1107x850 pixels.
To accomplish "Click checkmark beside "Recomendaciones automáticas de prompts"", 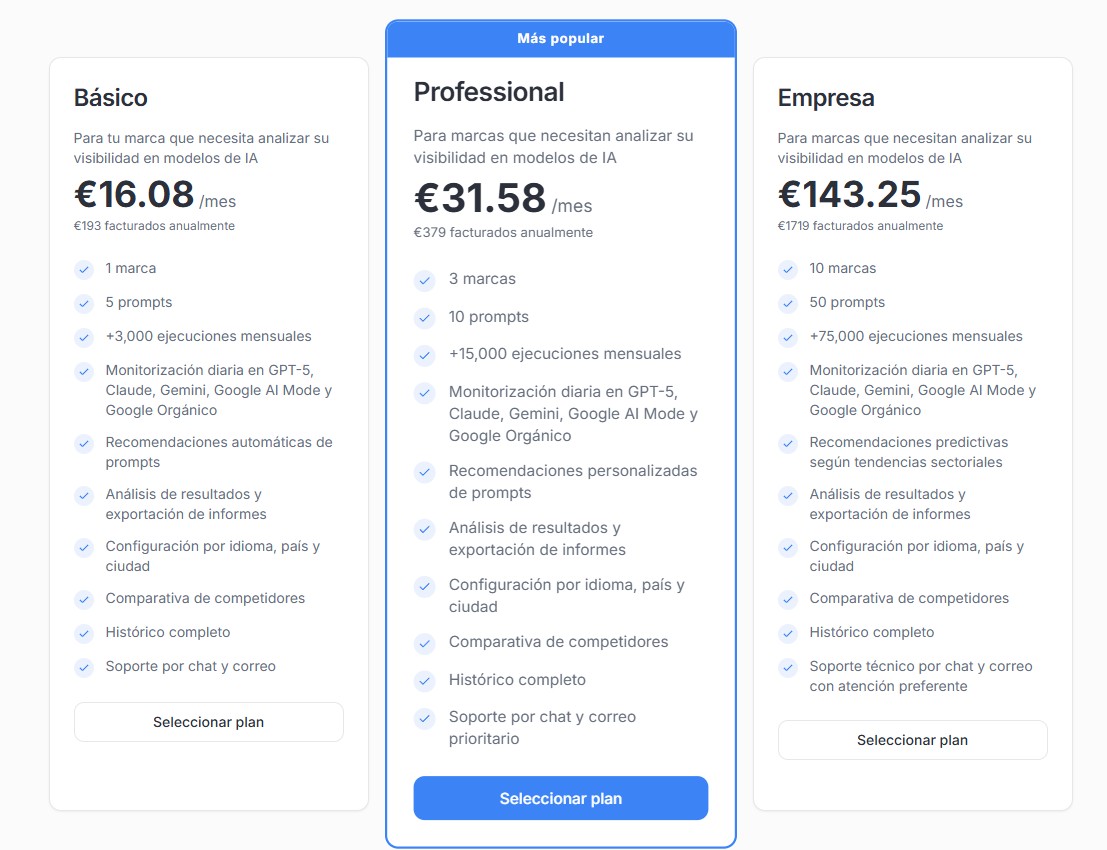I will coord(84,443).
